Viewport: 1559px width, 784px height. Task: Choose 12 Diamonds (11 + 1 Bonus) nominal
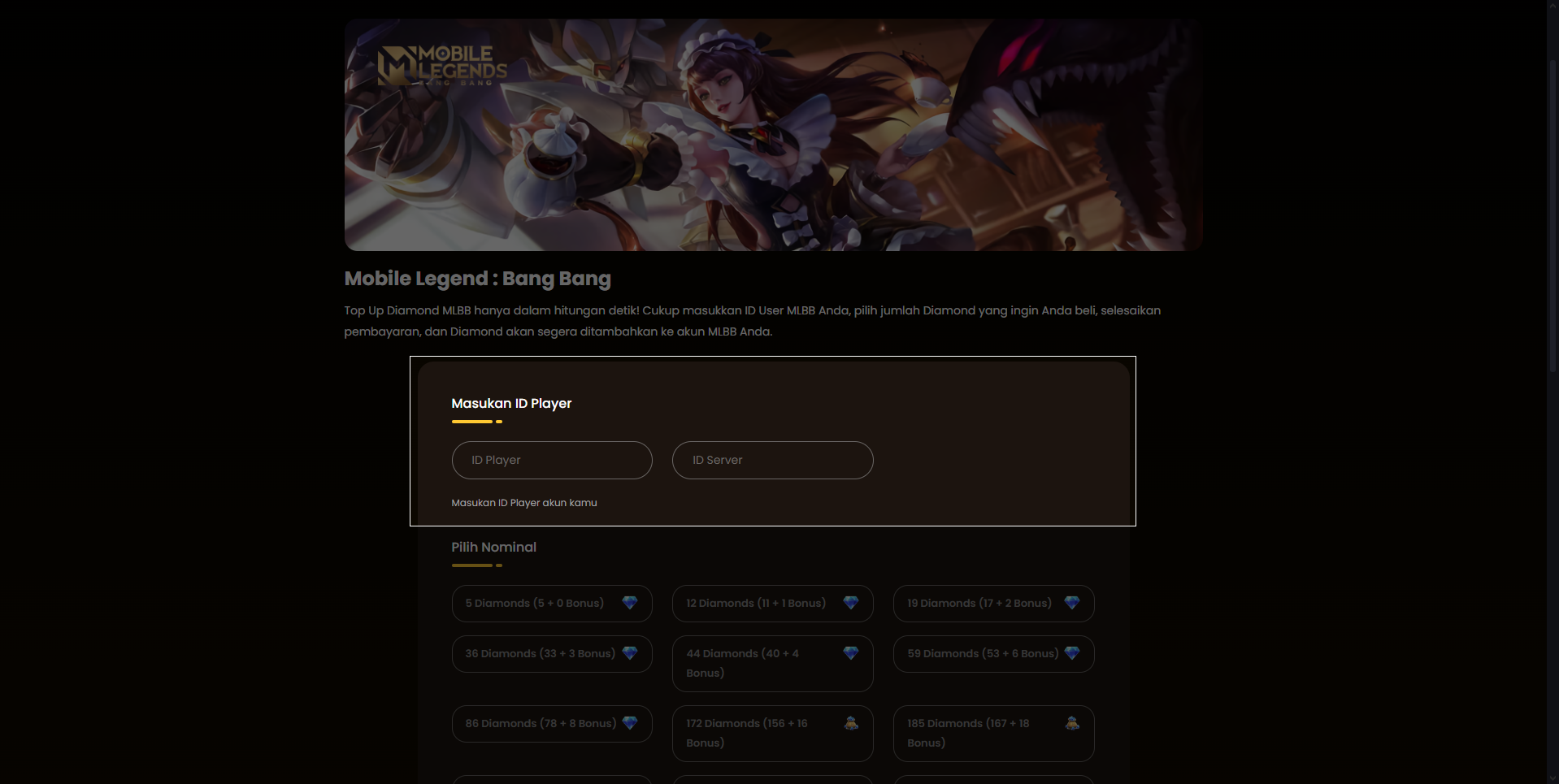pyautogui.click(x=773, y=604)
